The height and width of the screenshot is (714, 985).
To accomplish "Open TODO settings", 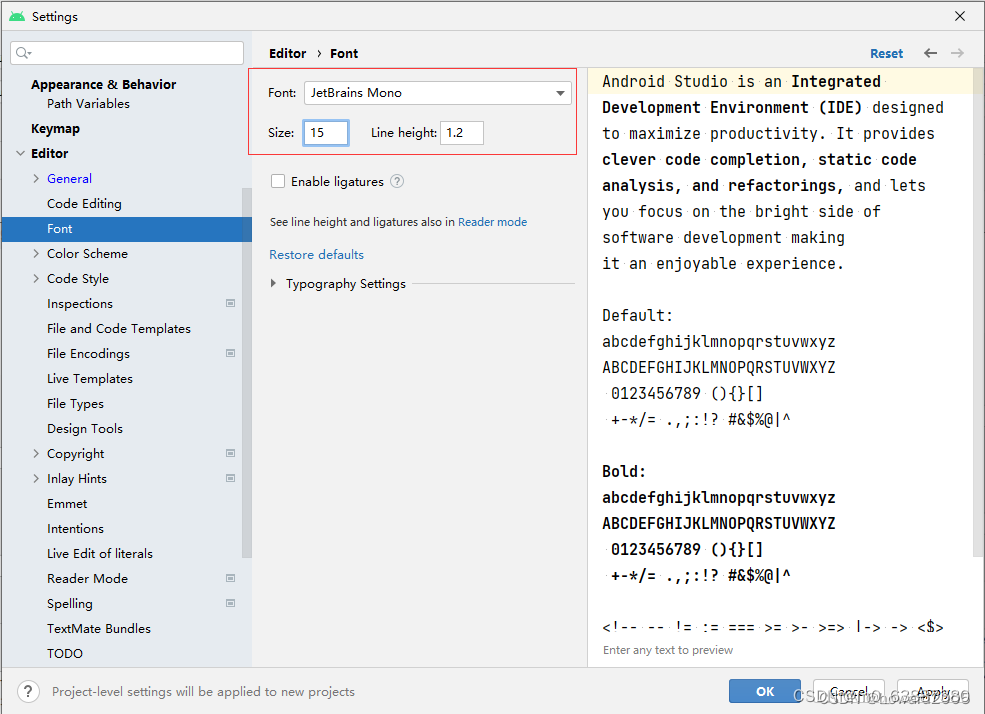I will click(x=65, y=654).
